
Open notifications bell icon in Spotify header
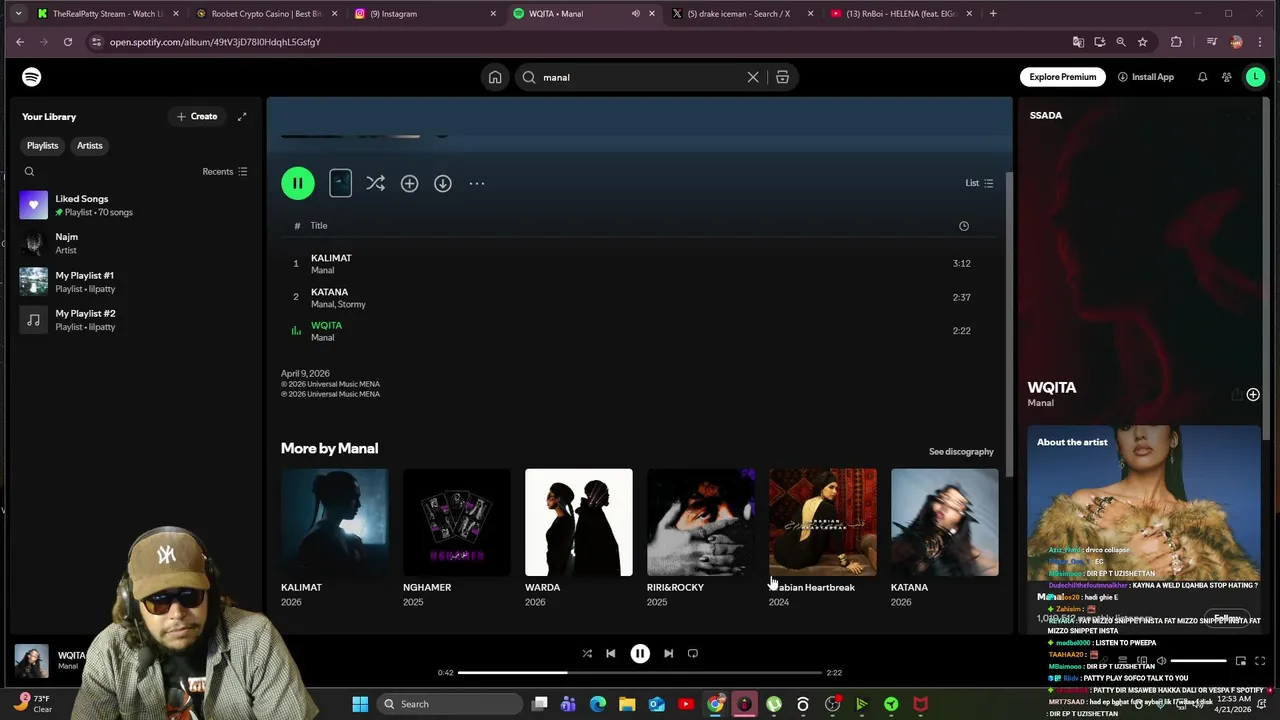point(1202,77)
